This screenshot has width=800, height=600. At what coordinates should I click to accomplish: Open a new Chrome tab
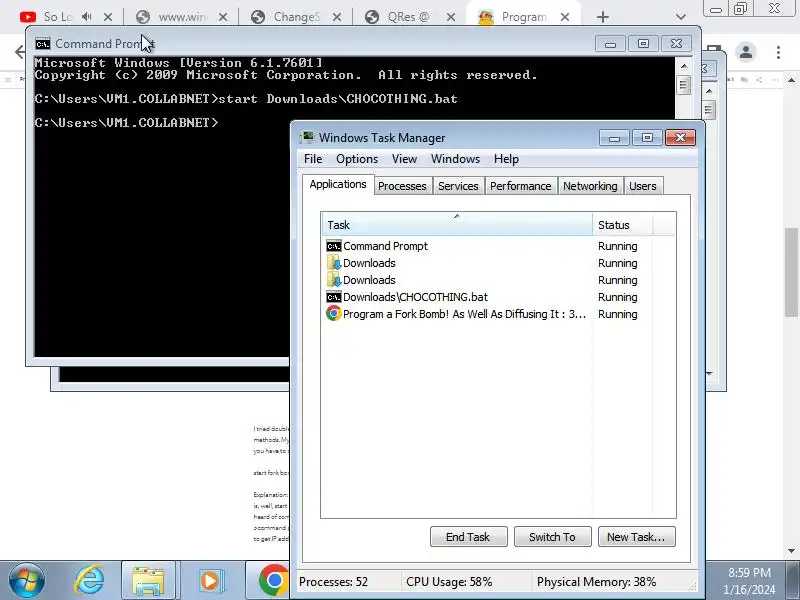pos(603,17)
